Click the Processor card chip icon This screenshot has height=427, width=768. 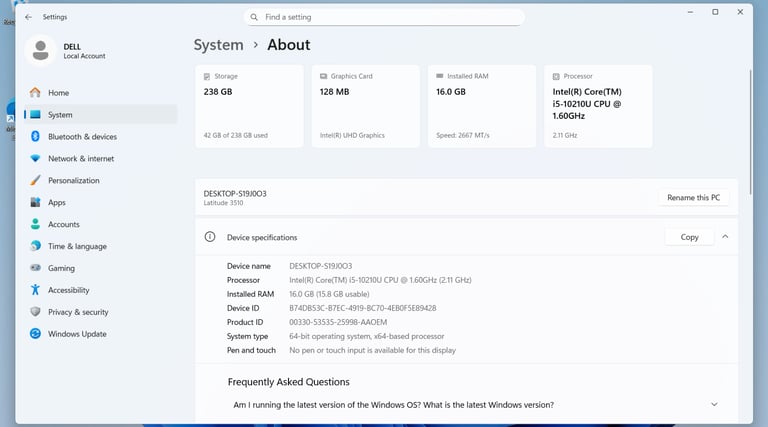tap(556, 76)
